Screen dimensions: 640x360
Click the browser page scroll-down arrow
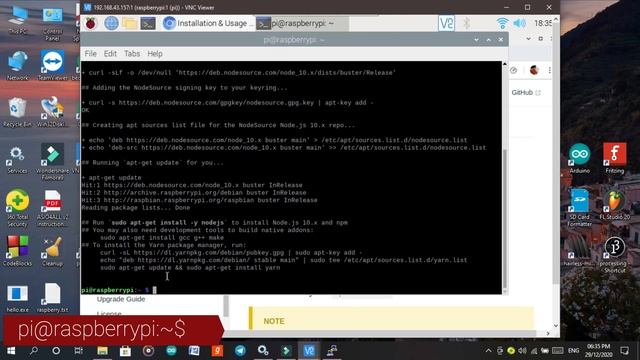pyautogui.click(x=556, y=325)
